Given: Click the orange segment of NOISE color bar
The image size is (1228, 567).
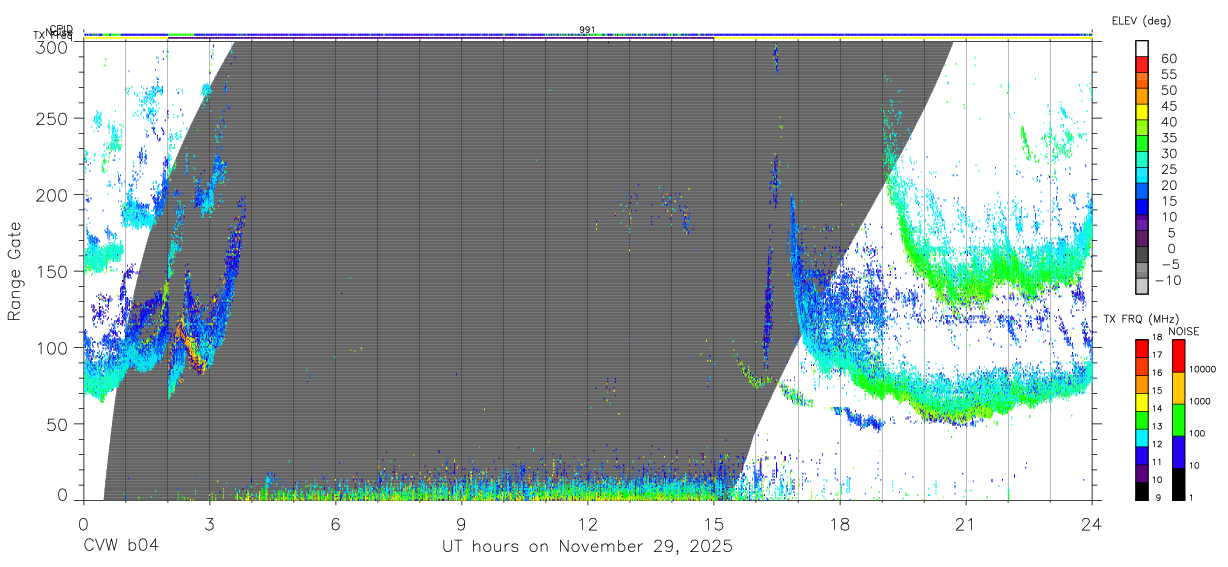Looking at the screenshot, I should pos(1178,387).
